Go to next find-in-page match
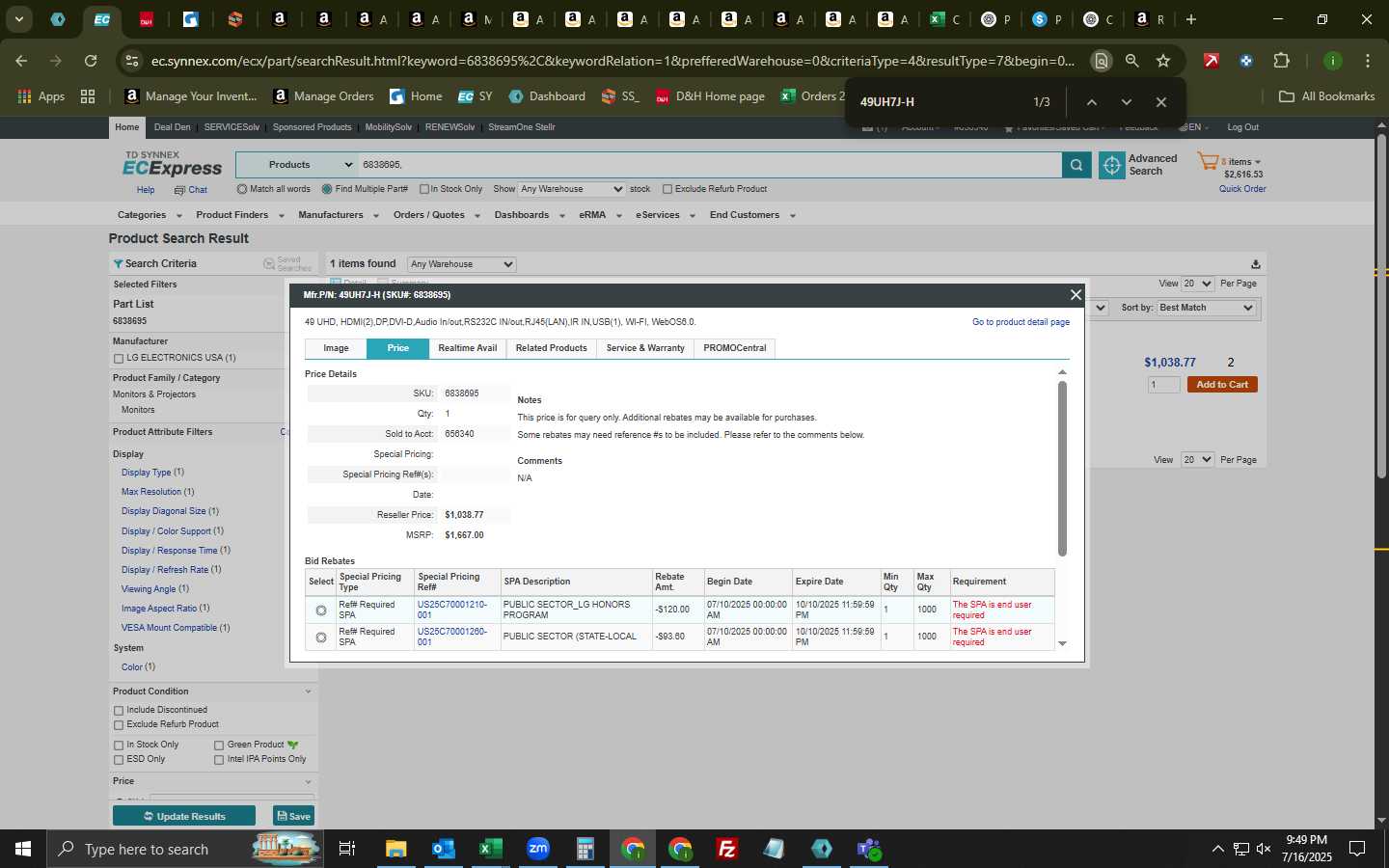Viewport: 1389px width, 868px height. pyautogui.click(x=1126, y=102)
